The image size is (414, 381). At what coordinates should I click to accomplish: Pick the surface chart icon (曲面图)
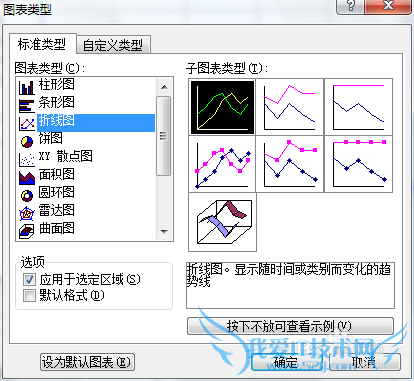[27, 231]
